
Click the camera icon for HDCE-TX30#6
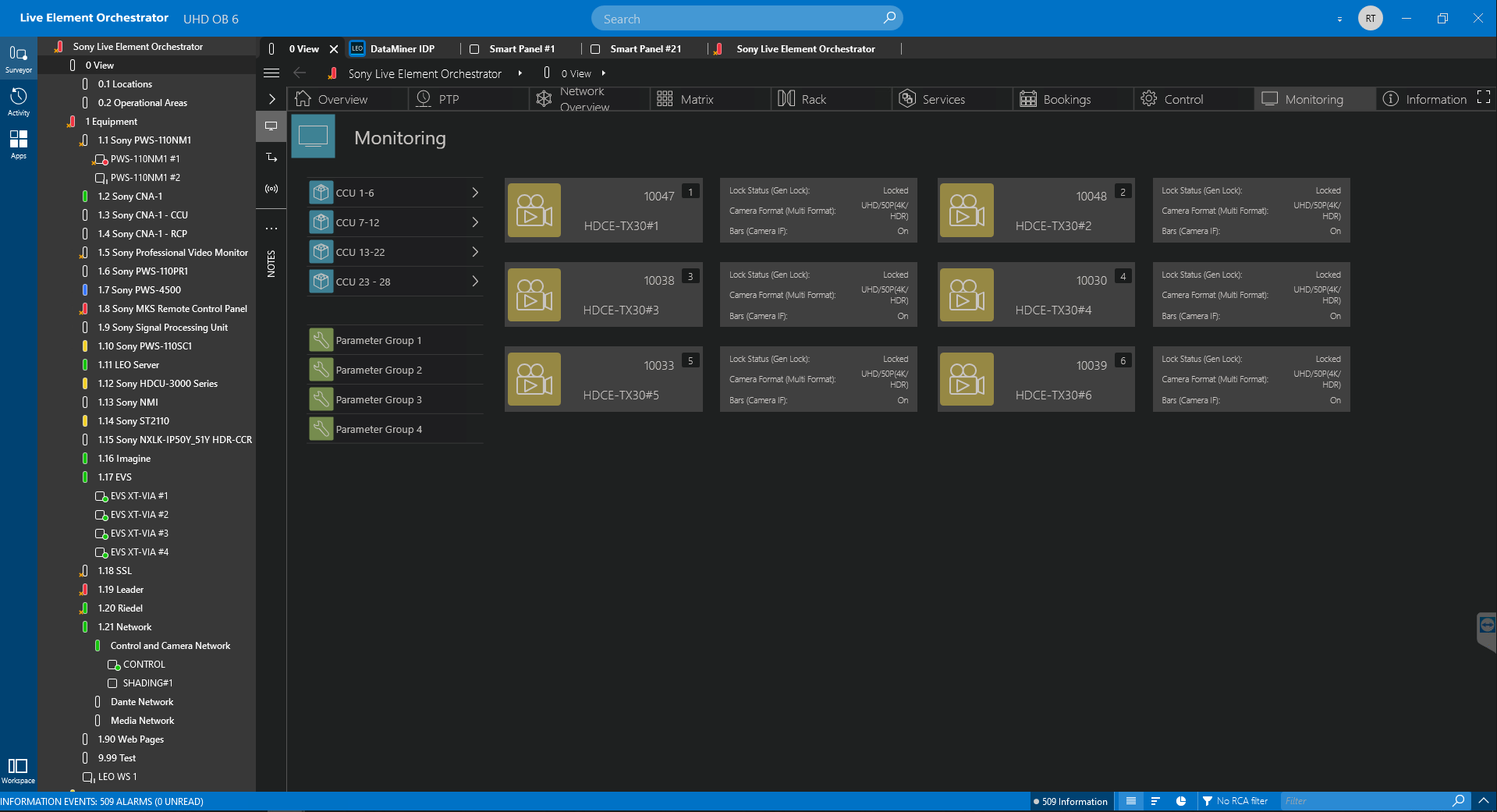[967, 379]
